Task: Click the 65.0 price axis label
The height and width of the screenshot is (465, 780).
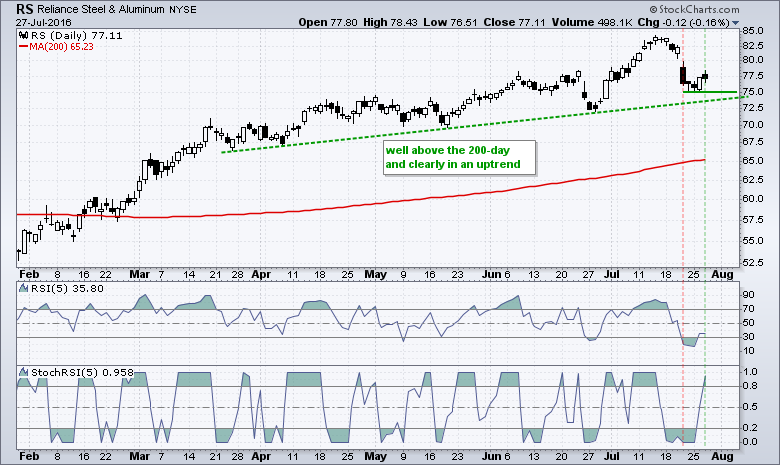Action: pyautogui.click(x=753, y=161)
